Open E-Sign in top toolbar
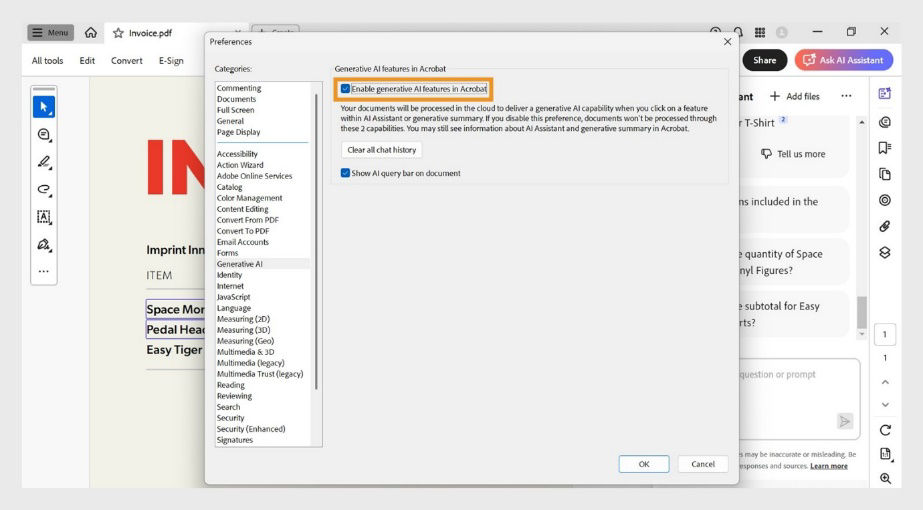The width and height of the screenshot is (923, 510). 171,61
